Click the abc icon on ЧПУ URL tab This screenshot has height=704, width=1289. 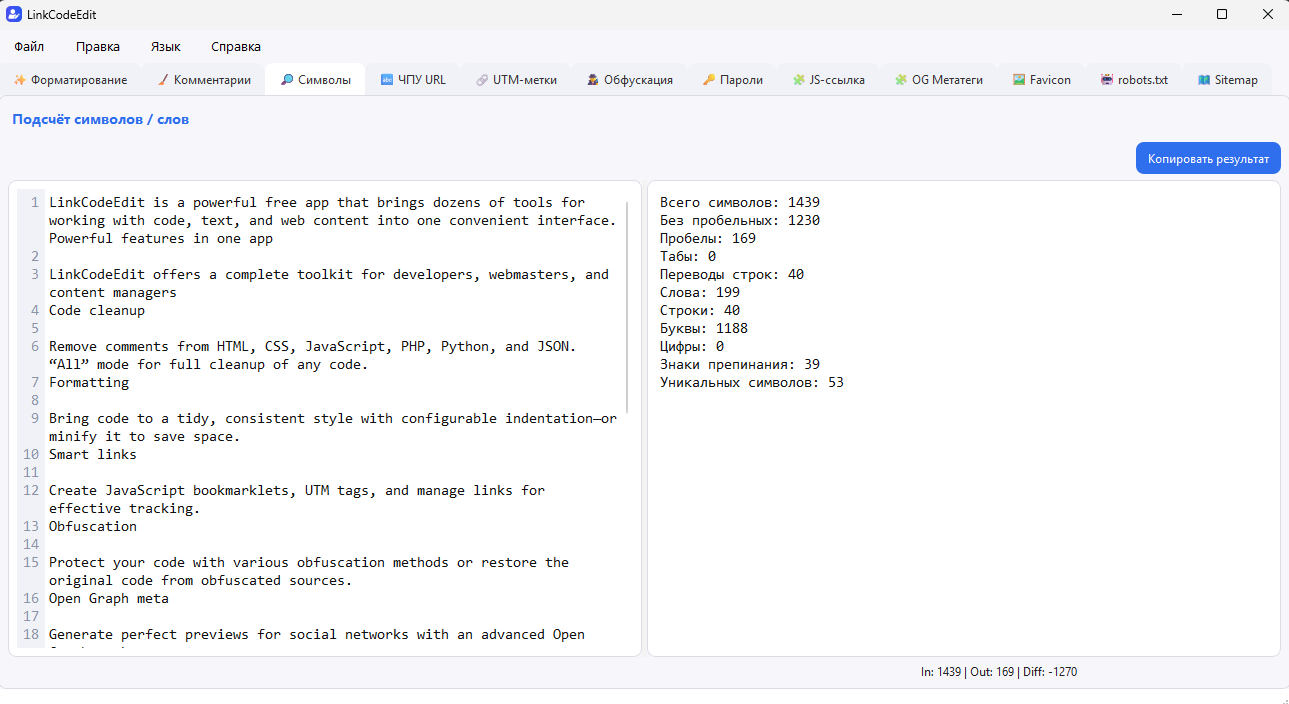[387, 80]
